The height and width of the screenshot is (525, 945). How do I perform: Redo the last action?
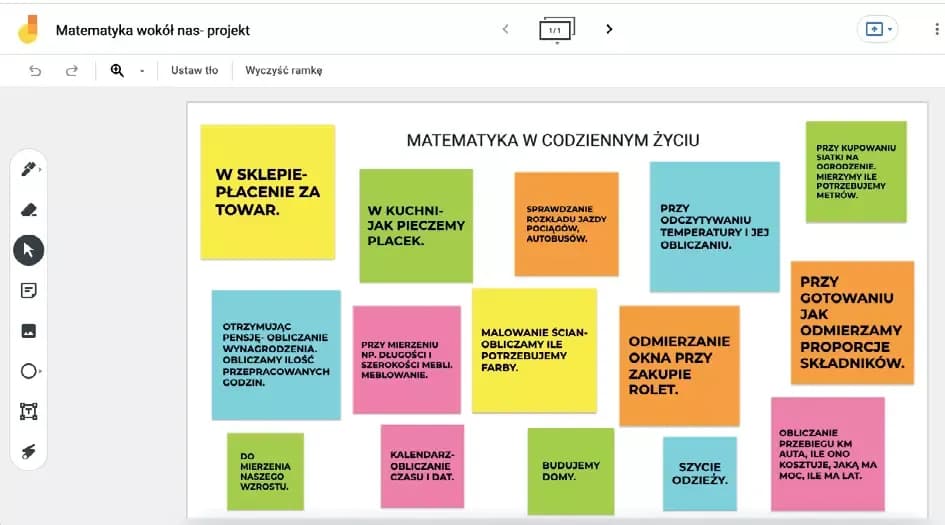click(72, 70)
